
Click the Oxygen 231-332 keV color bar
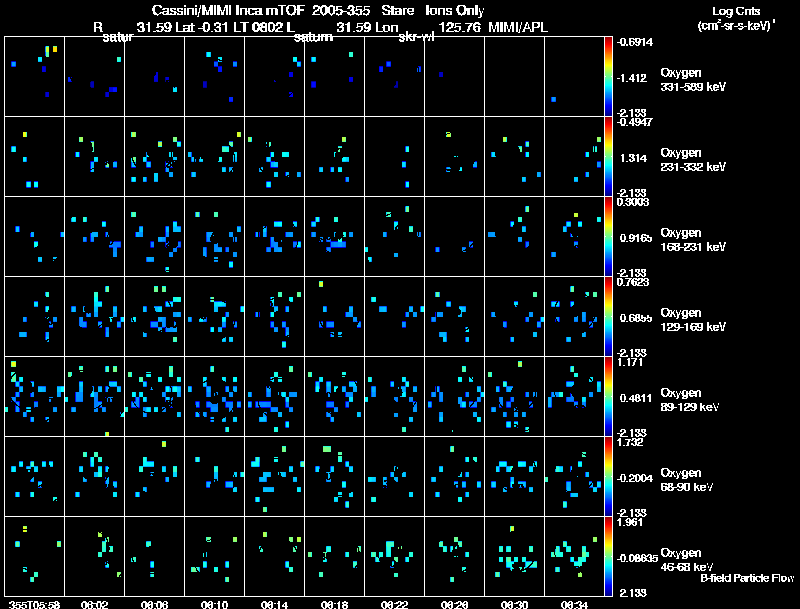click(x=608, y=157)
